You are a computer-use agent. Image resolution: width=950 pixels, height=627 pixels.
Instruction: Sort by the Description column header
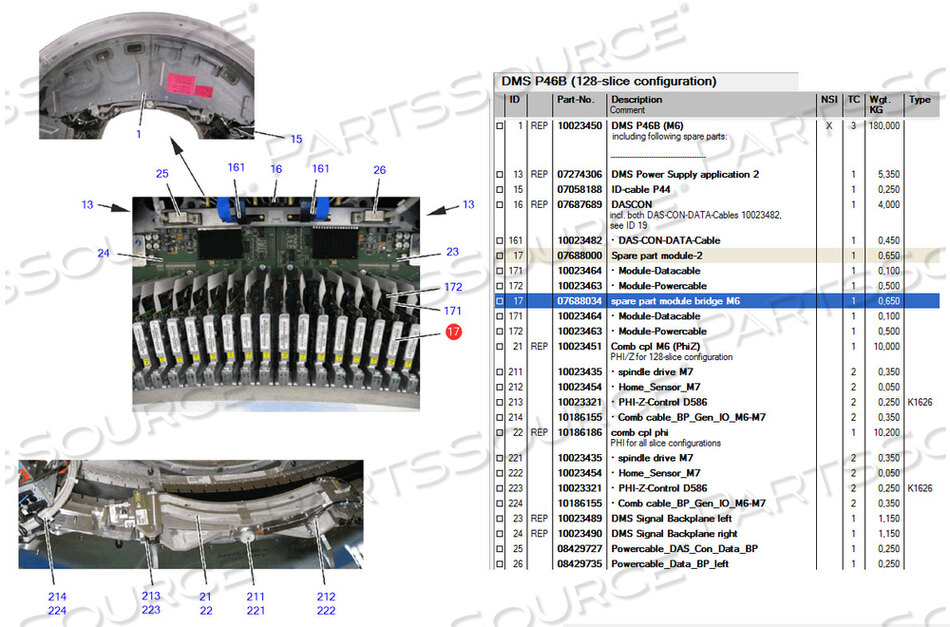click(711, 104)
